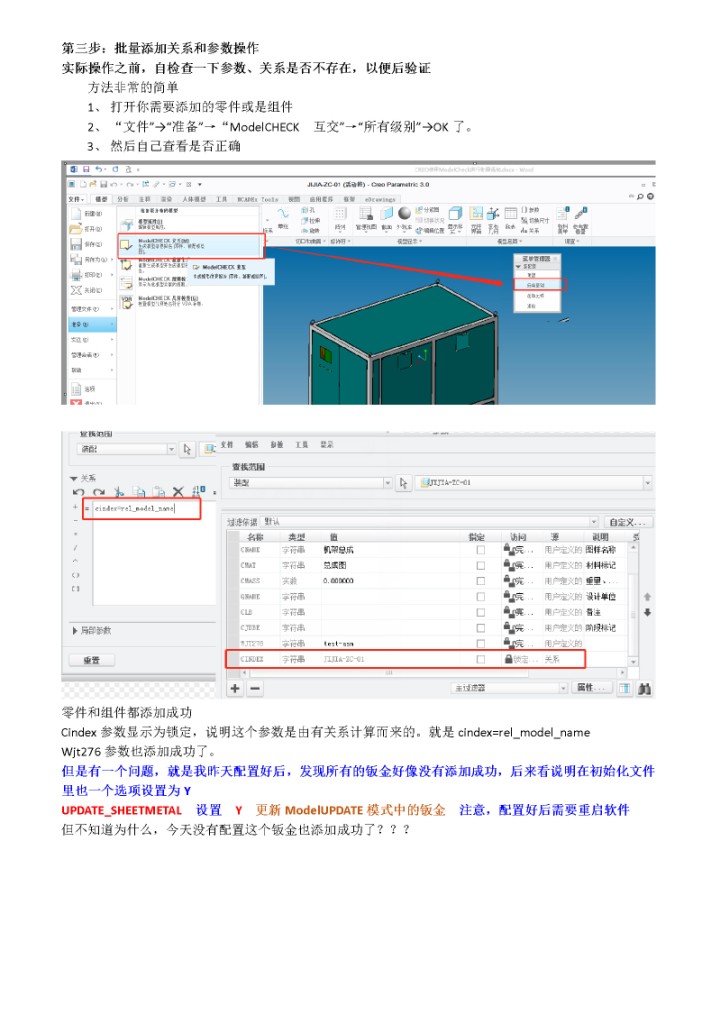This screenshot has width=702, height=1024.
Task: Insert plus operator from relations sidebar
Action: (x=76, y=505)
